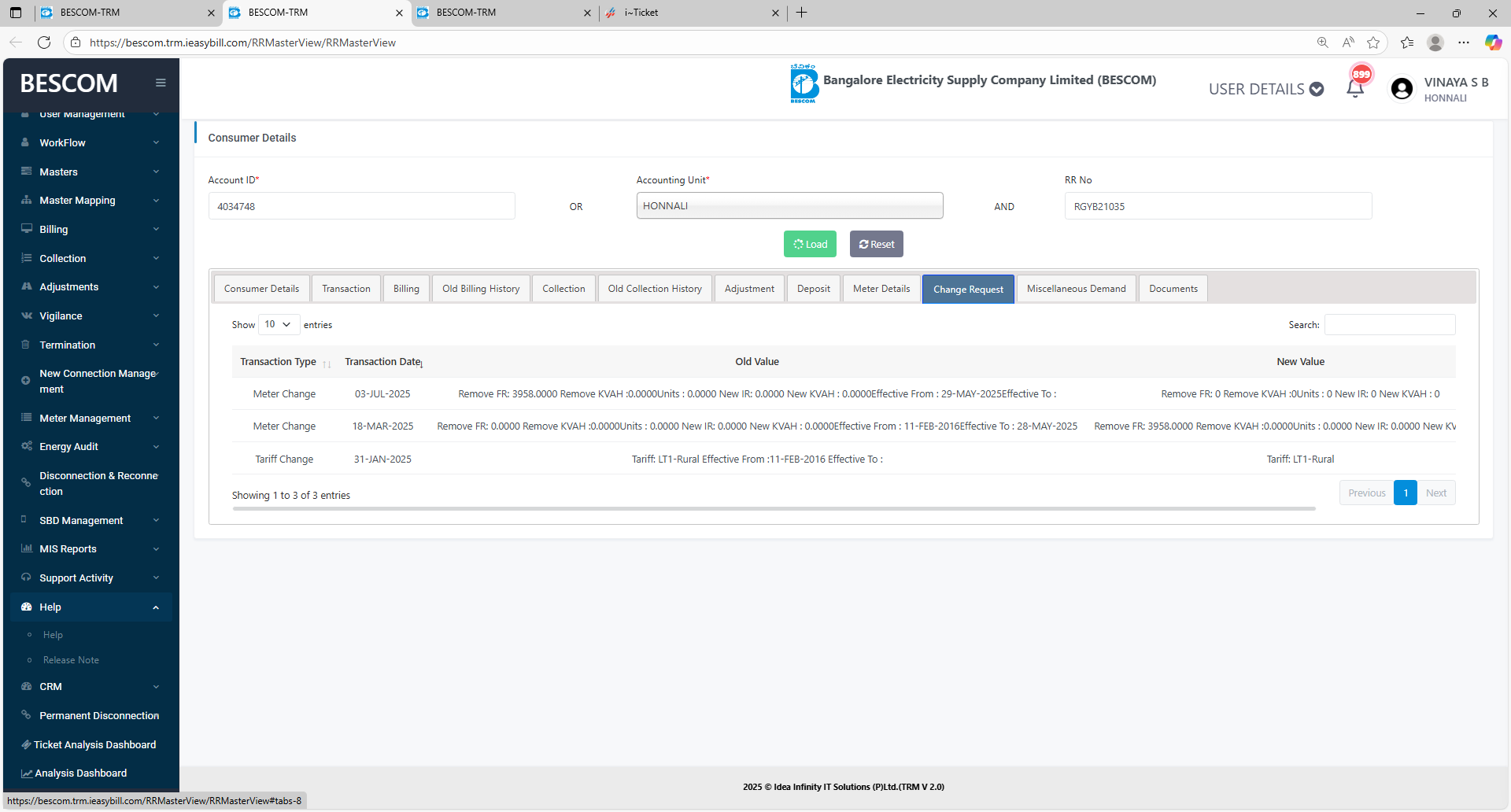Viewport: 1511px width, 812px height.
Task: Bookmark this page with the star icon
Action: click(x=1373, y=42)
